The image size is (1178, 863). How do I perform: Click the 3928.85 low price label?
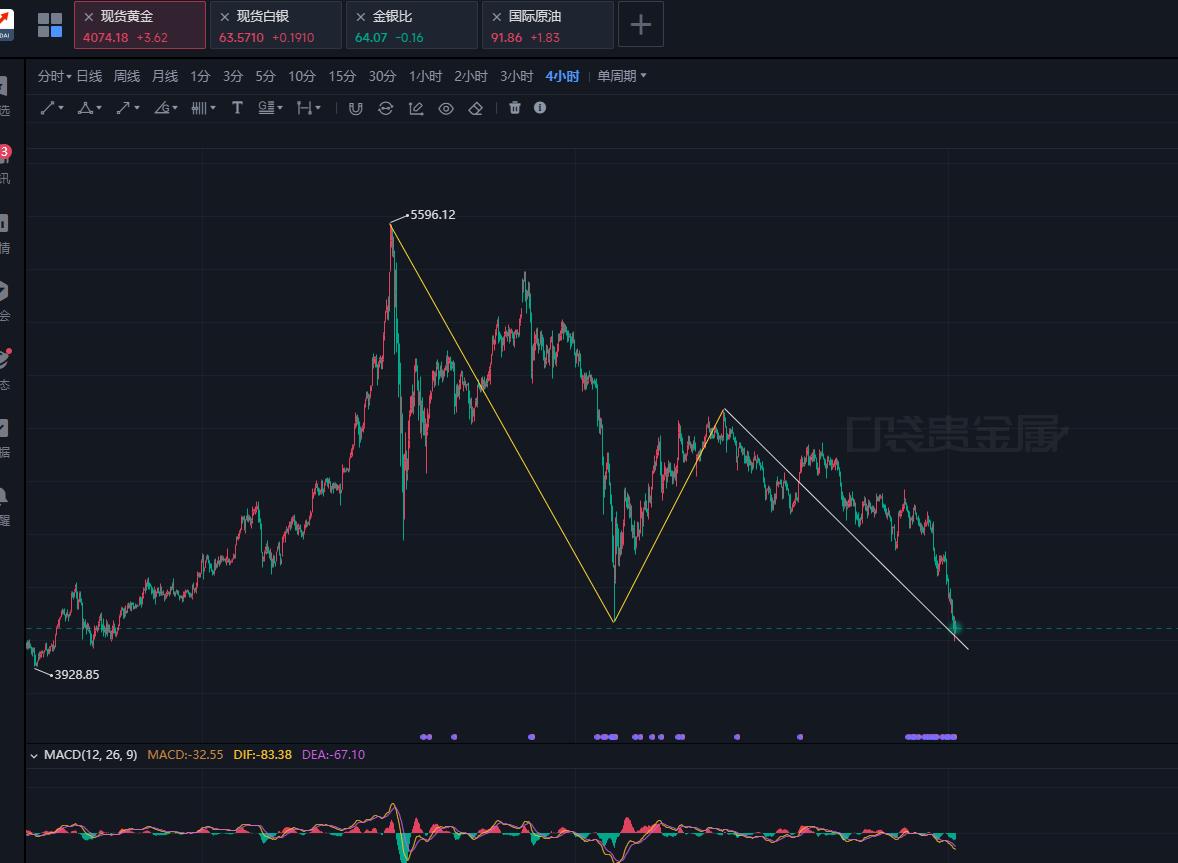(x=77, y=674)
